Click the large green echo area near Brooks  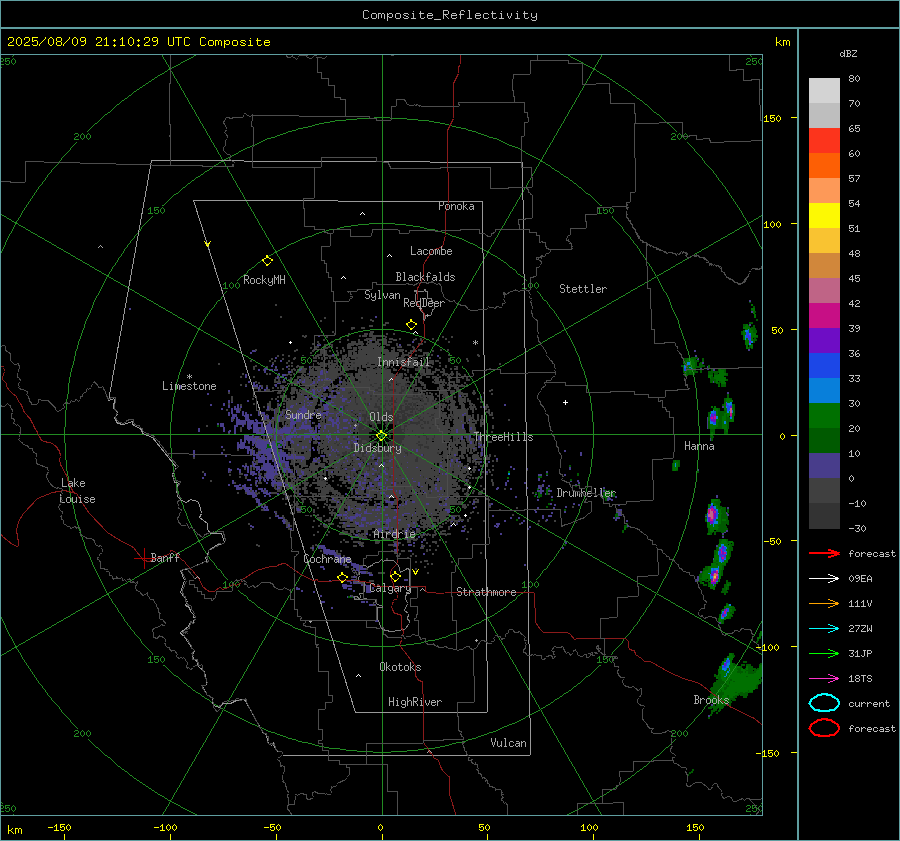coord(736,680)
